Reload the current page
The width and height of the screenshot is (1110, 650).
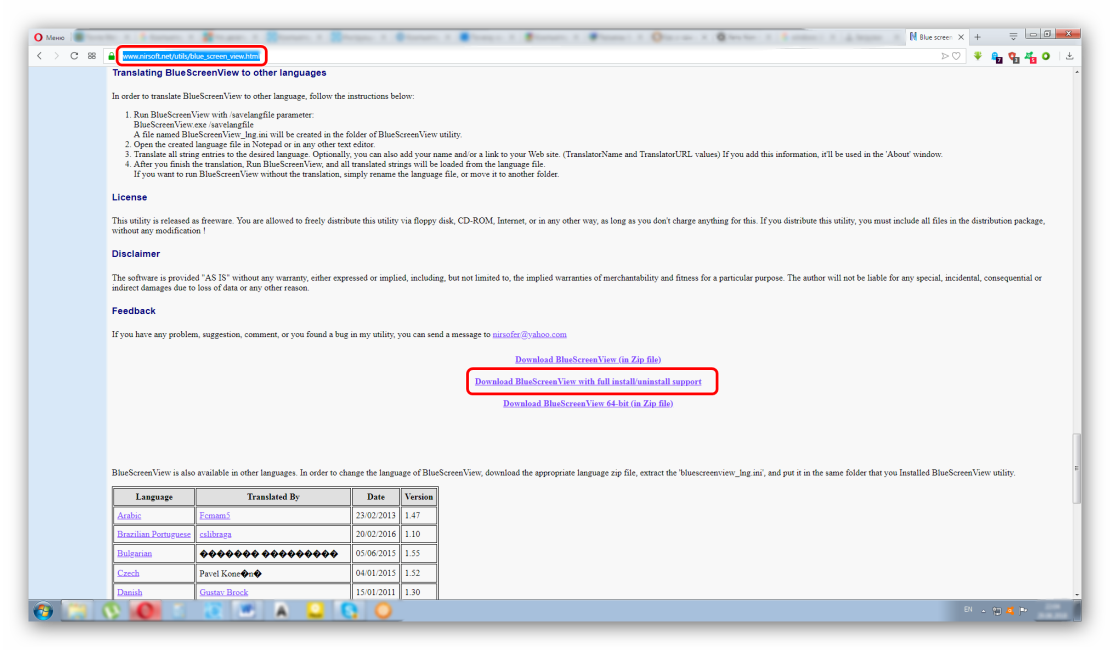pyautogui.click(x=74, y=56)
